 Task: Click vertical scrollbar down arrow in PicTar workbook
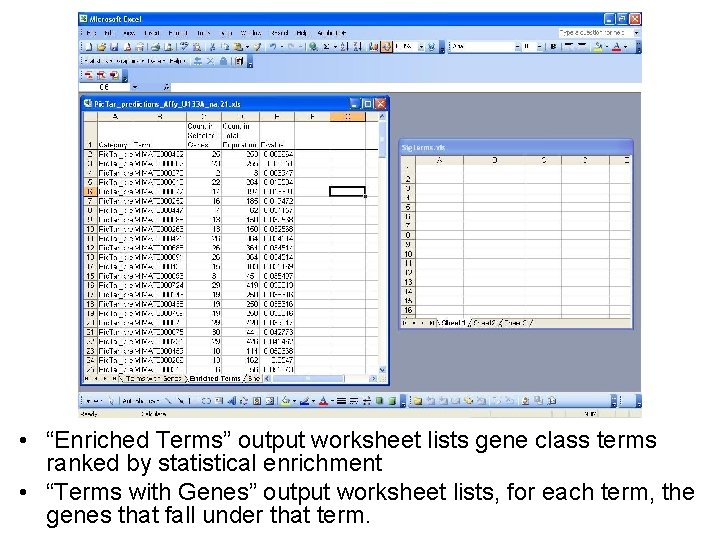pos(382,370)
